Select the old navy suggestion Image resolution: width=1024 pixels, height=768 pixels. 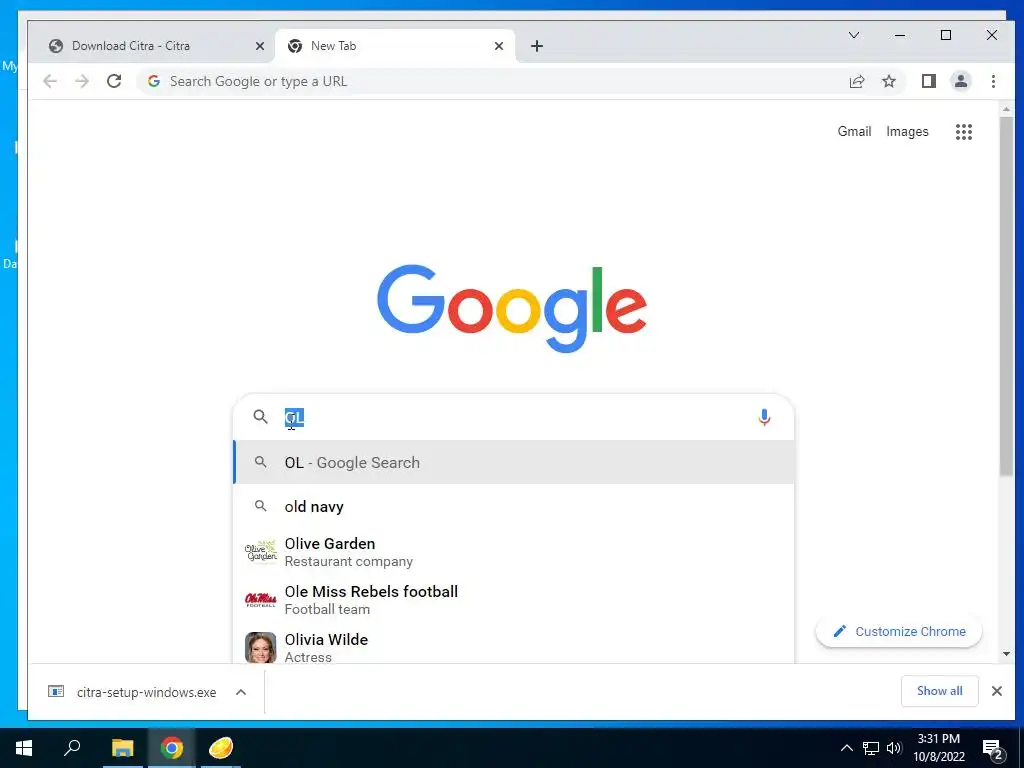pyautogui.click(x=514, y=507)
